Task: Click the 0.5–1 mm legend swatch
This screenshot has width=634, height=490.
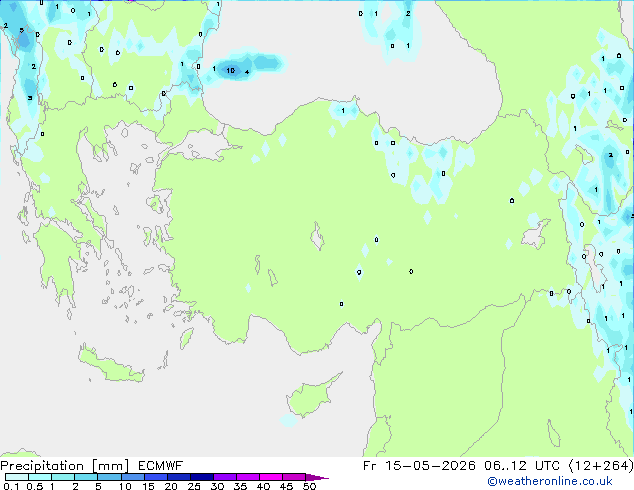Action: coord(40,477)
